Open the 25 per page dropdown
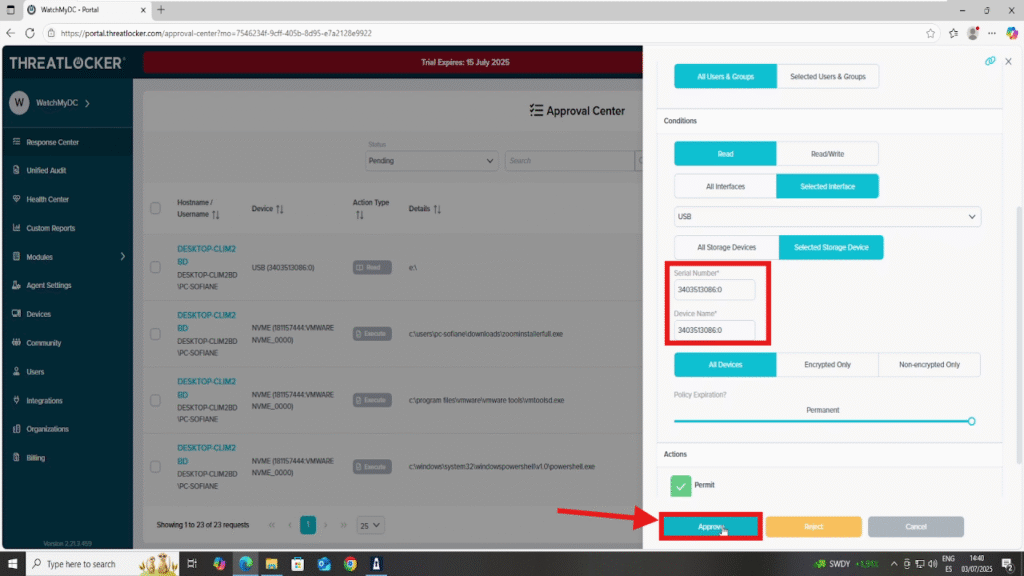The image size is (1024, 576). (370, 525)
